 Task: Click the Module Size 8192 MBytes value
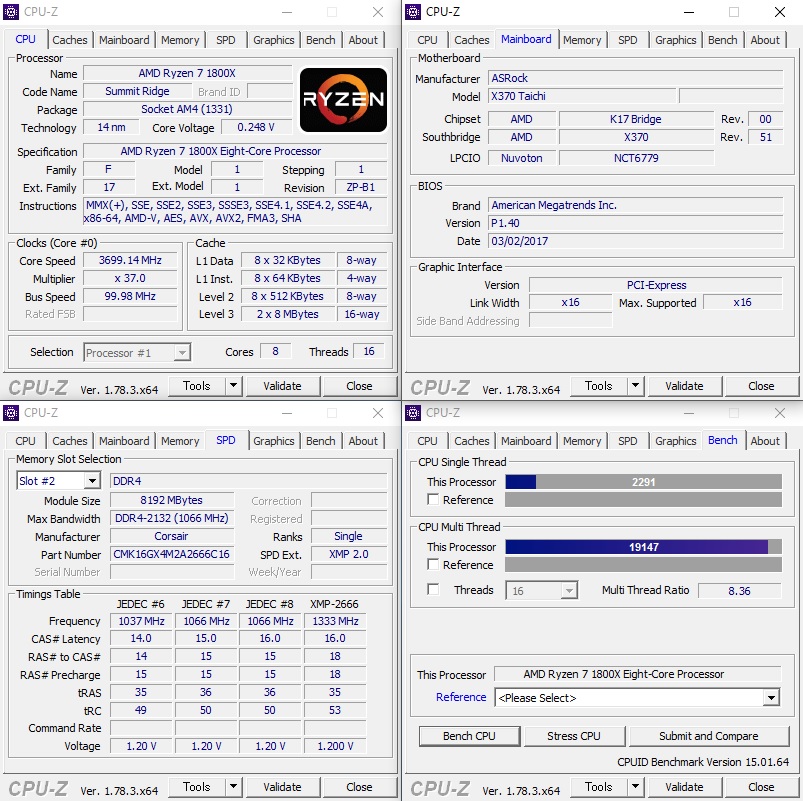coord(172,500)
